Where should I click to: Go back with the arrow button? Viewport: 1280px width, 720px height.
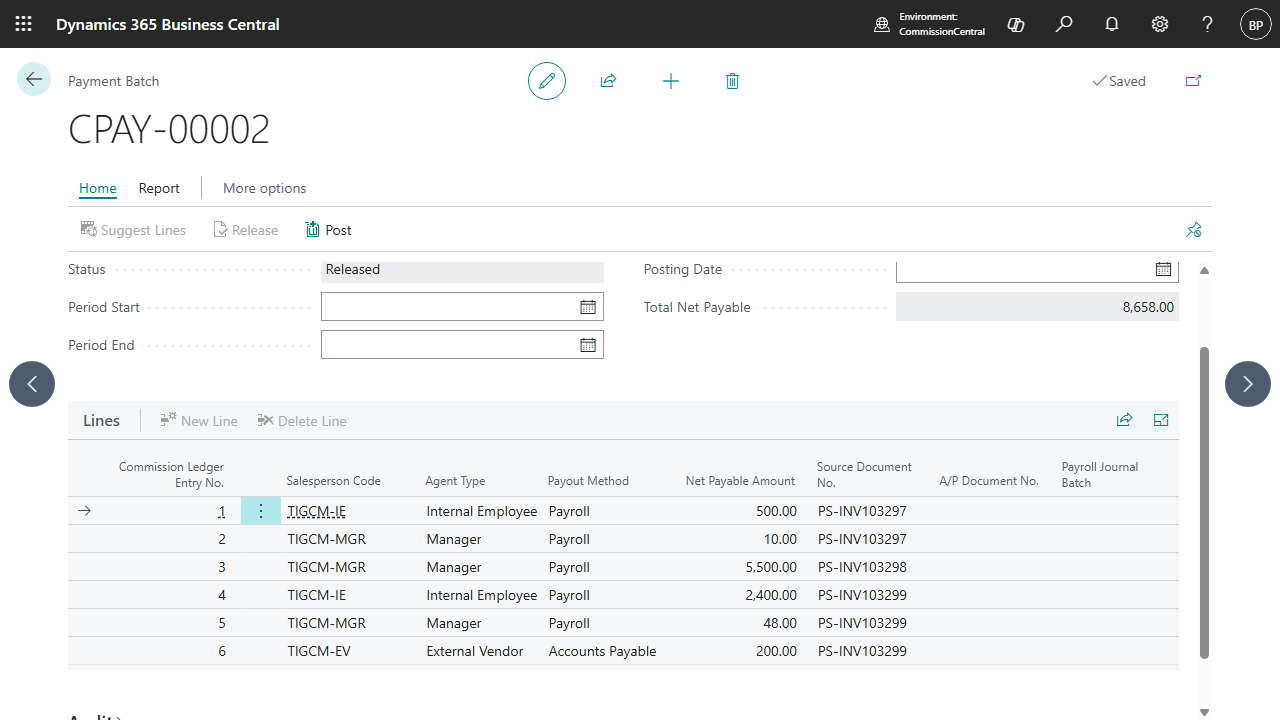point(34,80)
